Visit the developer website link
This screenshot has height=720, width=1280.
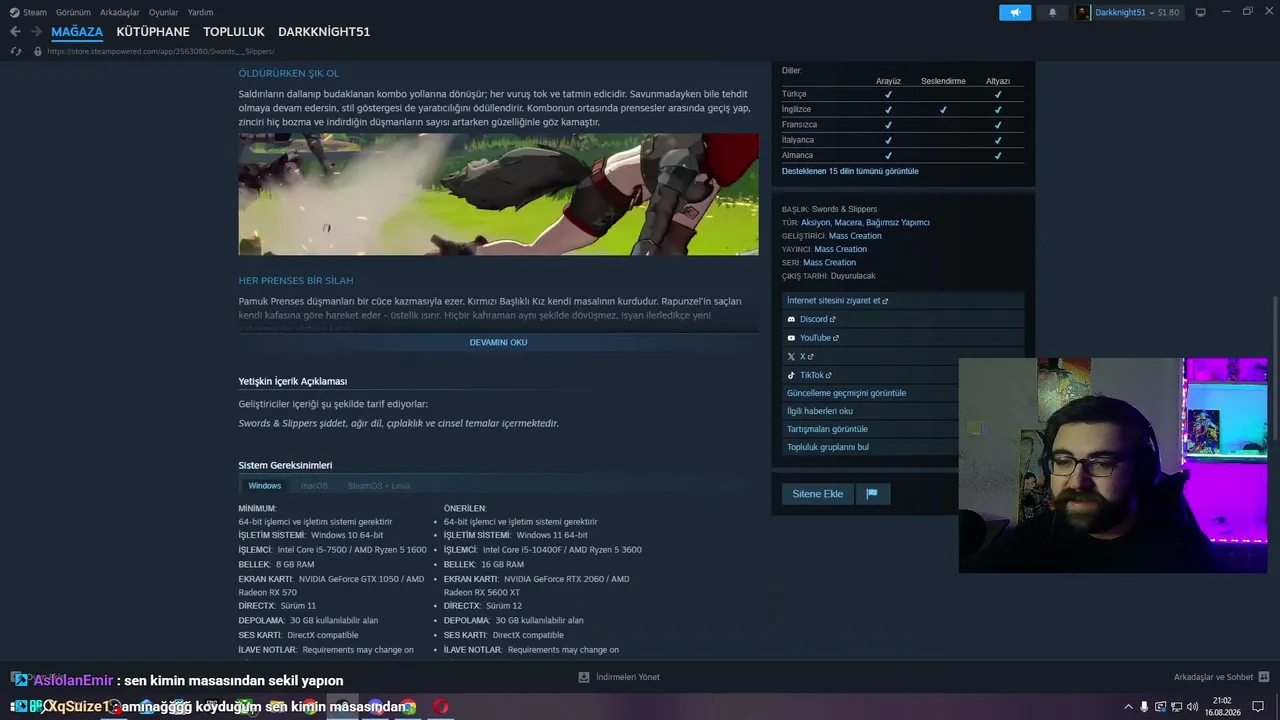point(903,301)
